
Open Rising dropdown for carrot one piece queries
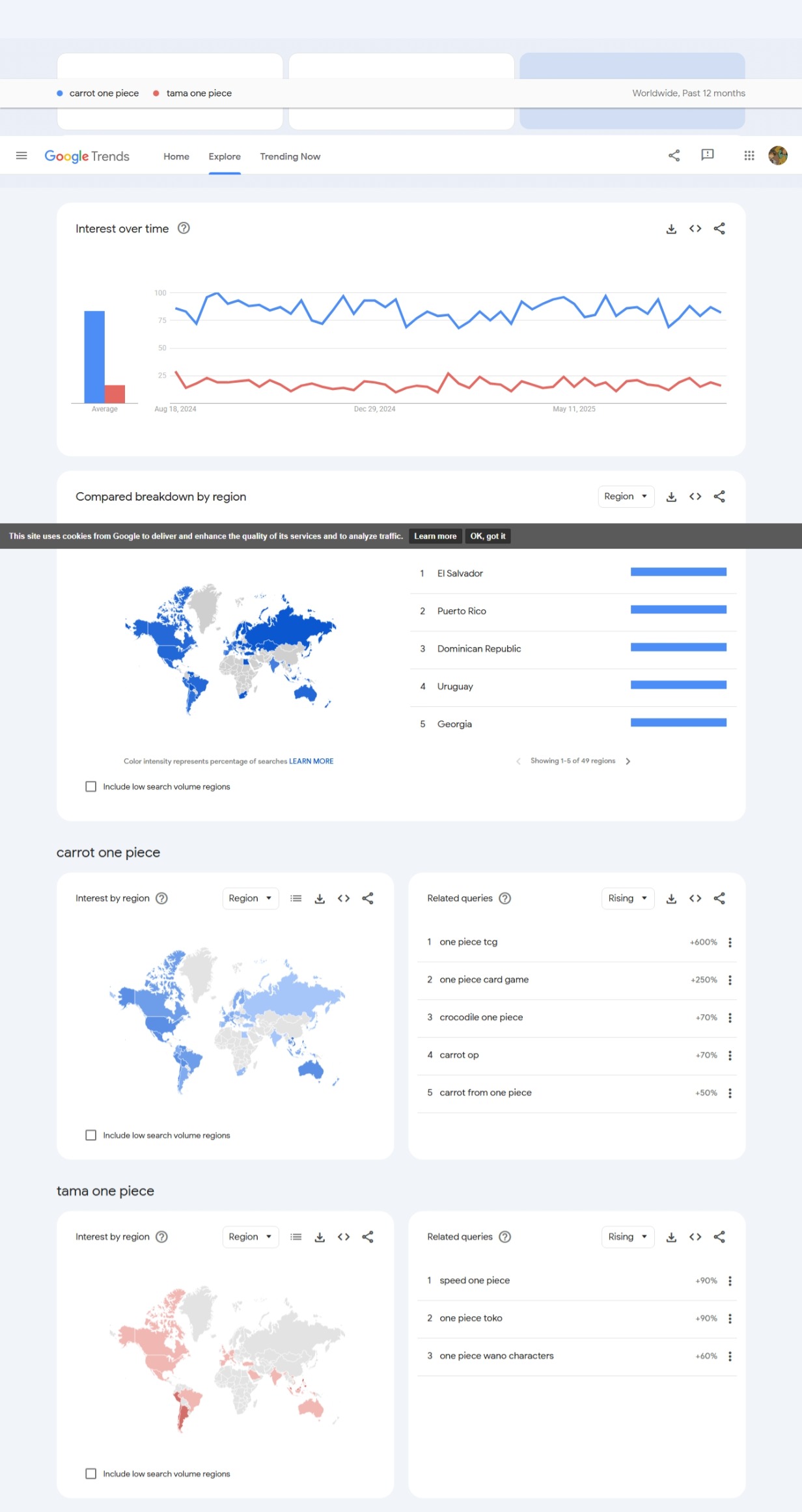pos(628,898)
